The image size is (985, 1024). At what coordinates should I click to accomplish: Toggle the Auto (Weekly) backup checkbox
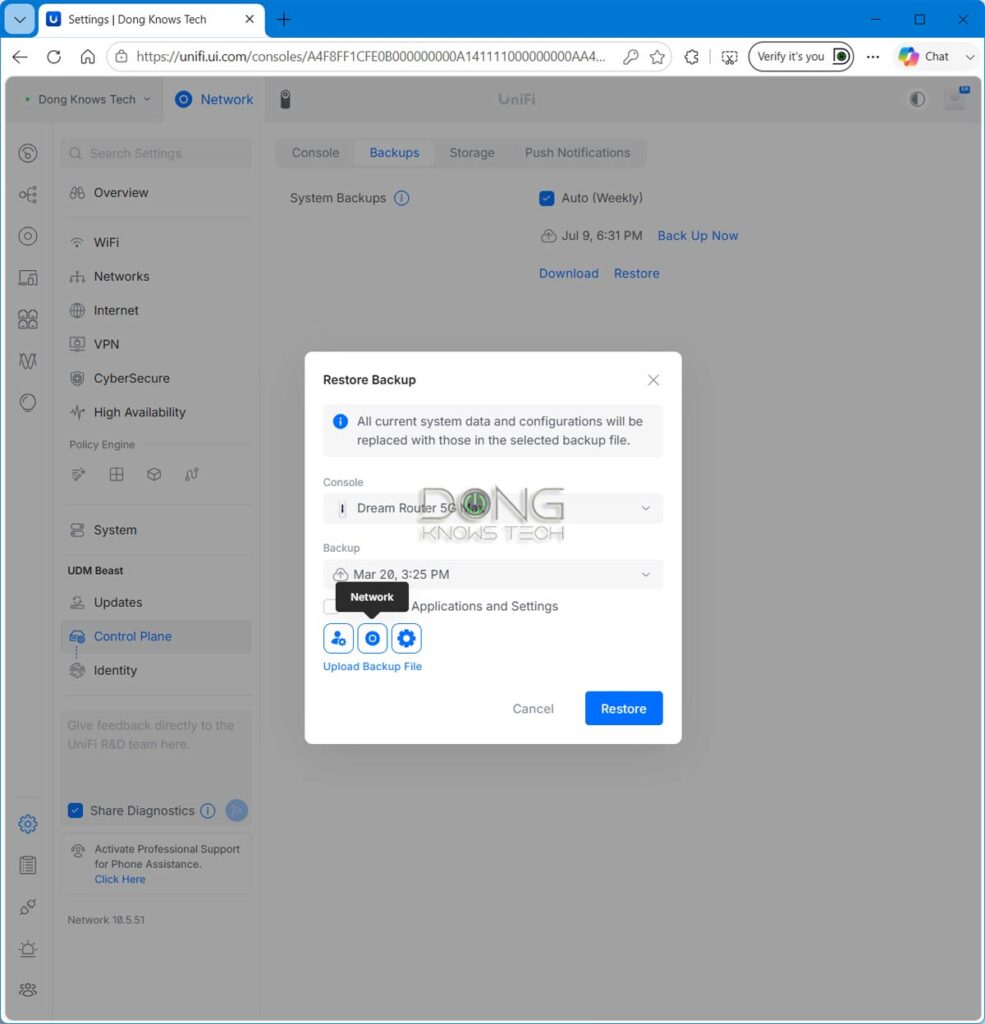click(547, 198)
